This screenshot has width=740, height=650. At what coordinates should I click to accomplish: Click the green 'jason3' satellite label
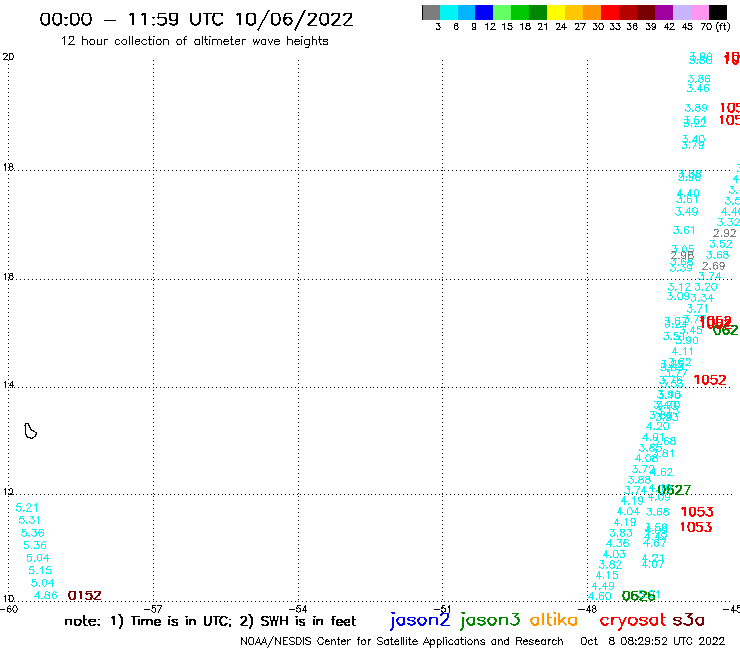click(x=490, y=620)
